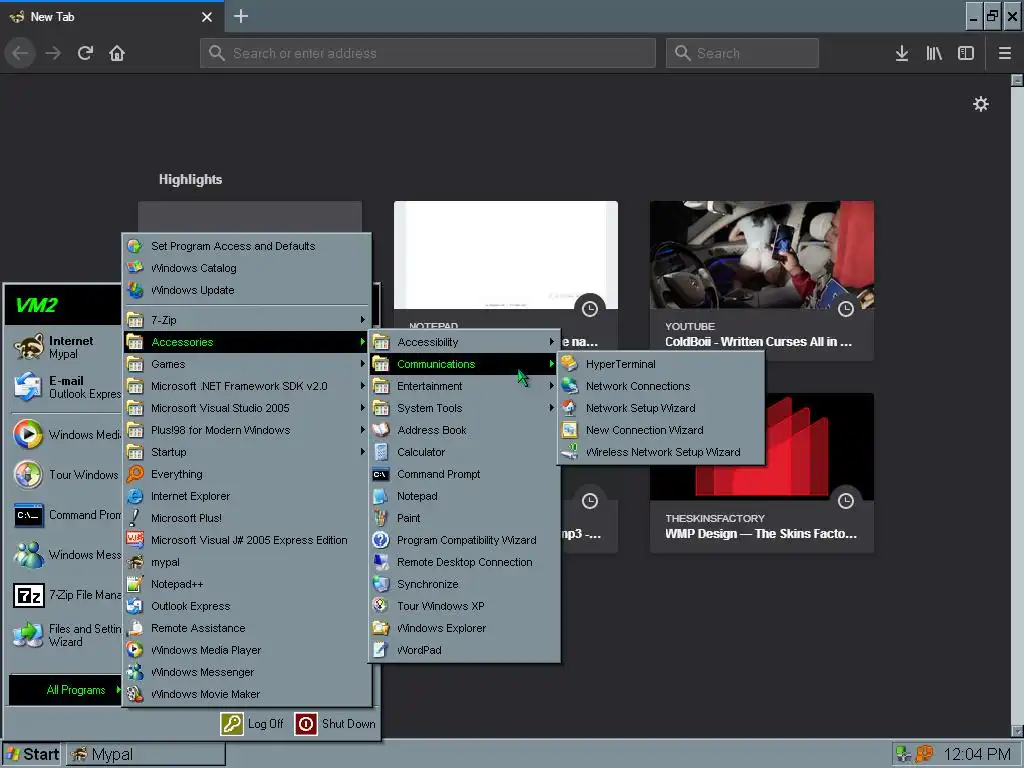Click the Start button on taskbar
Viewport: 1024px width, 768px height.
tap(31, 754)
